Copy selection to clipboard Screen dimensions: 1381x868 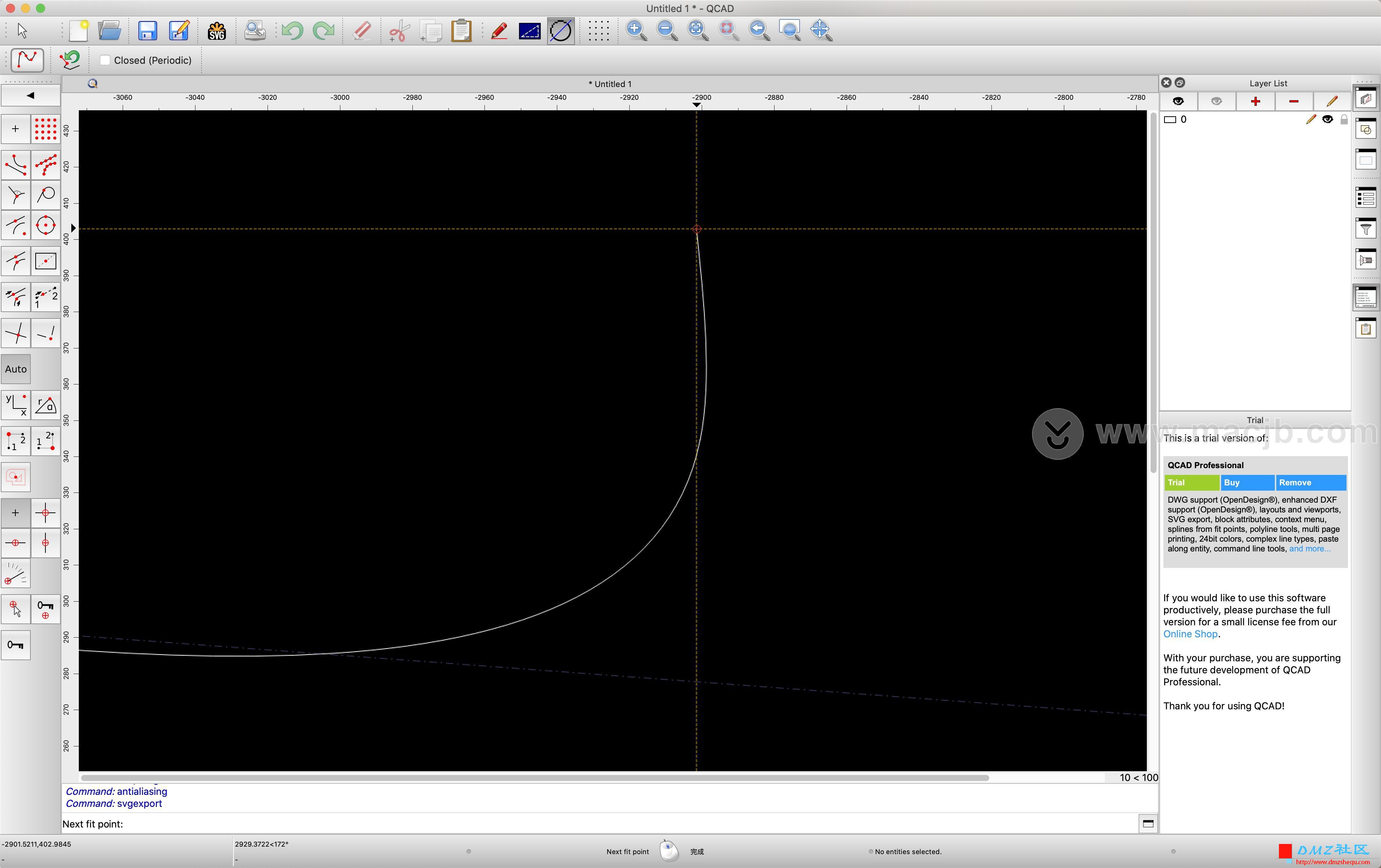[431, 30]
